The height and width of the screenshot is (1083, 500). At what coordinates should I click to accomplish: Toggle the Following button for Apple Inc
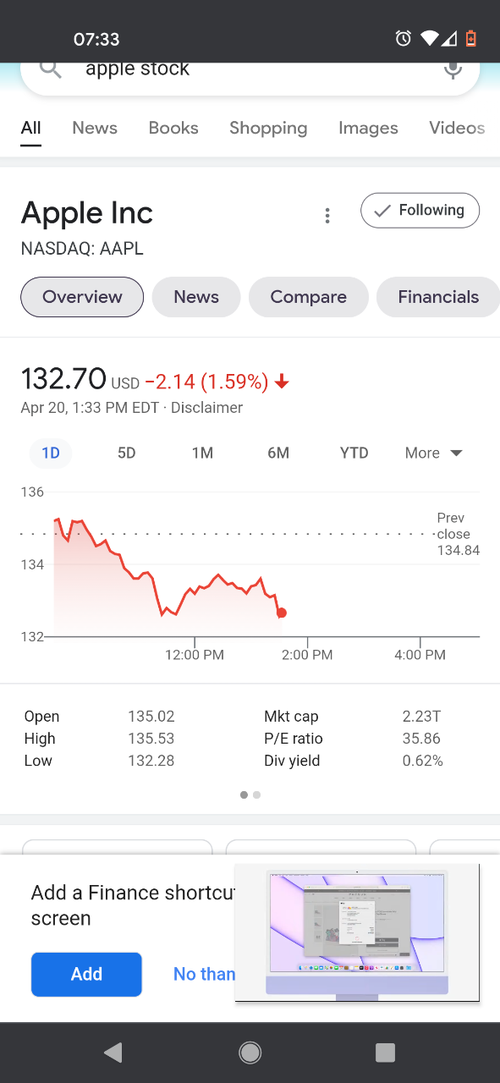420,211
